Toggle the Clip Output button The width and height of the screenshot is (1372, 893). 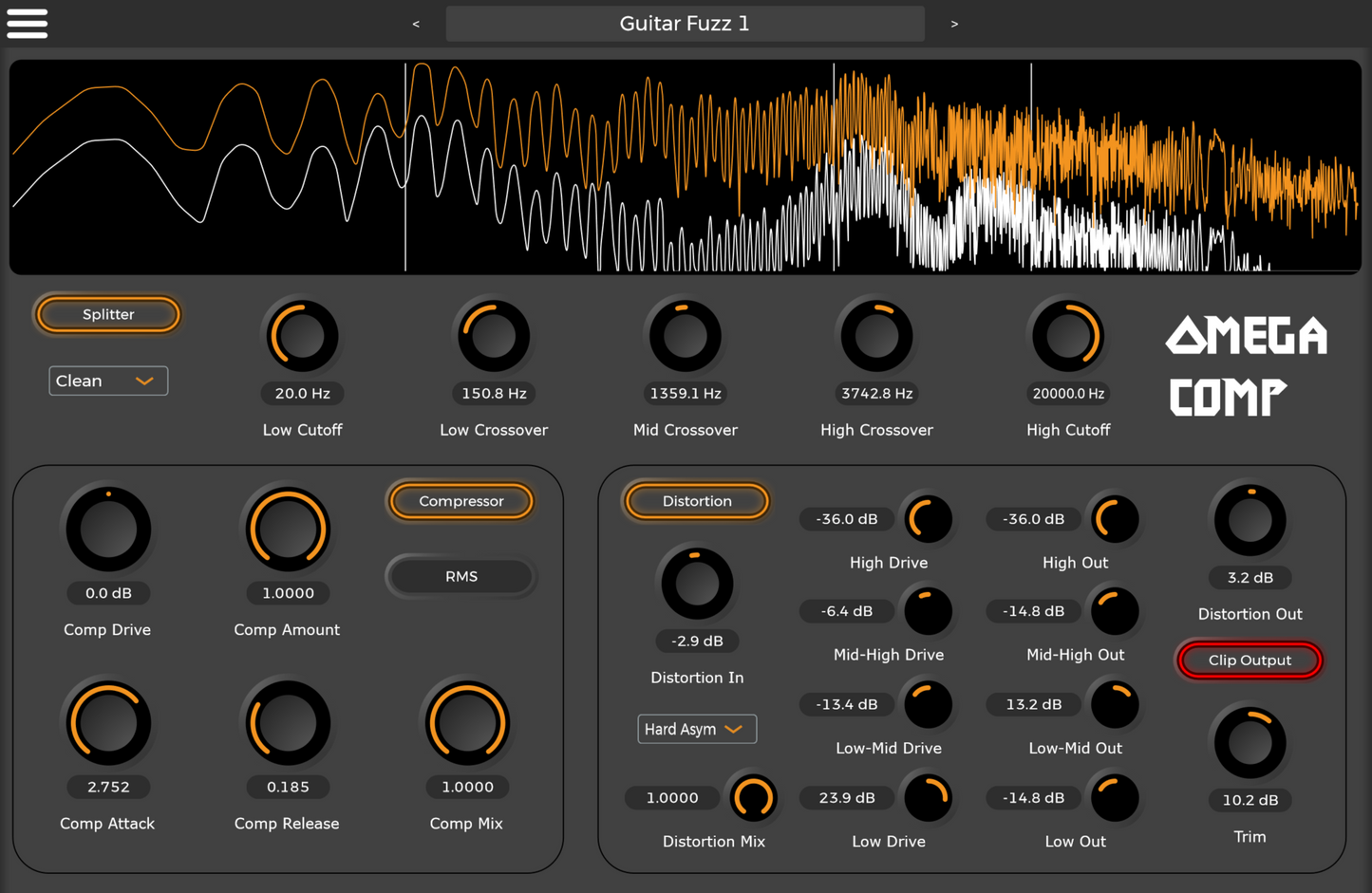pyautogui.click(x=1249, y=660)
